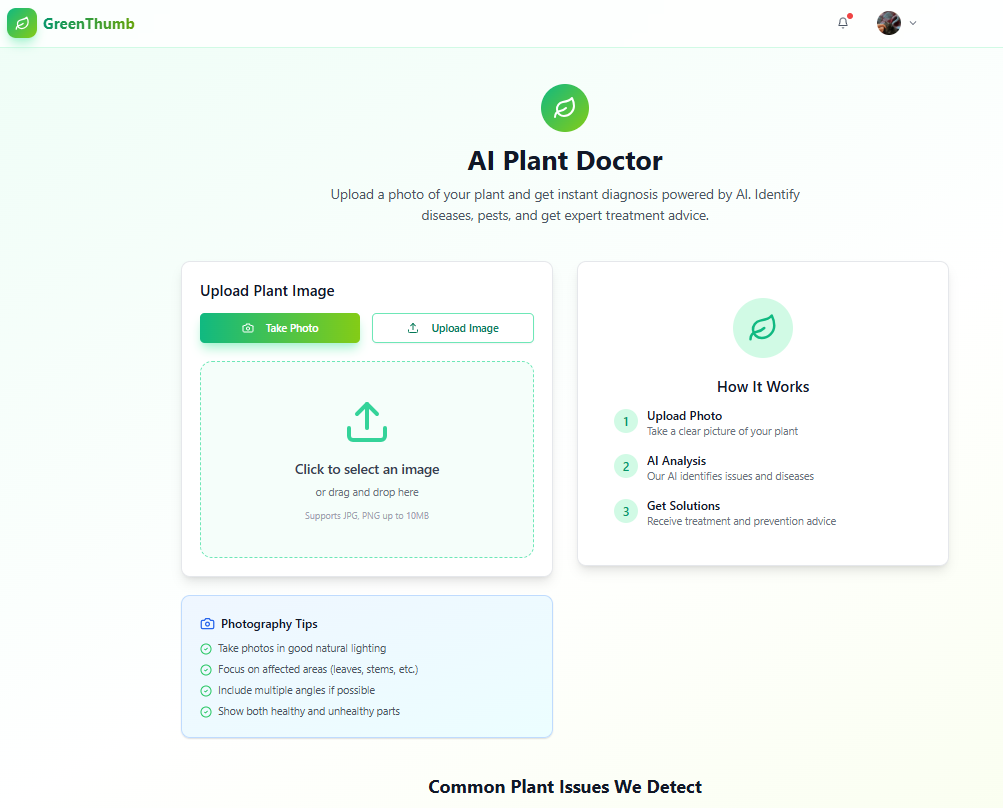Click the upload arrow icon above select area
The height and width of the screenshot is (808, 1003).
click(366, 421)
